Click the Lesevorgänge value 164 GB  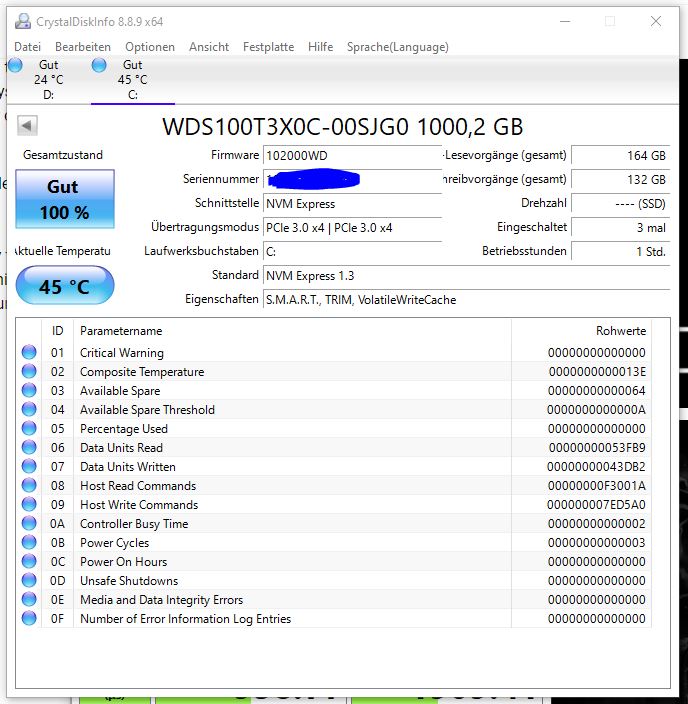[621, 155]
